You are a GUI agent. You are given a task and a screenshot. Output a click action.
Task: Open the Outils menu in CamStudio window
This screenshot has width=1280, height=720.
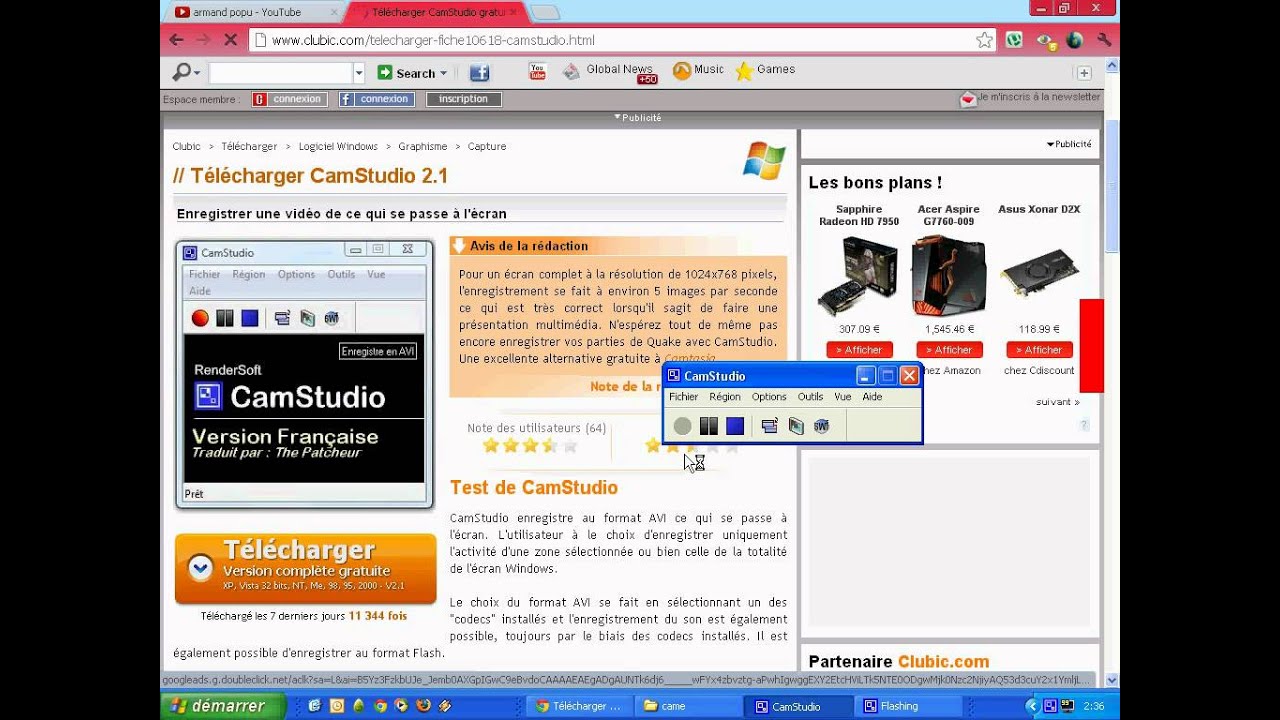pyautogui.click(x=810, y=397)
